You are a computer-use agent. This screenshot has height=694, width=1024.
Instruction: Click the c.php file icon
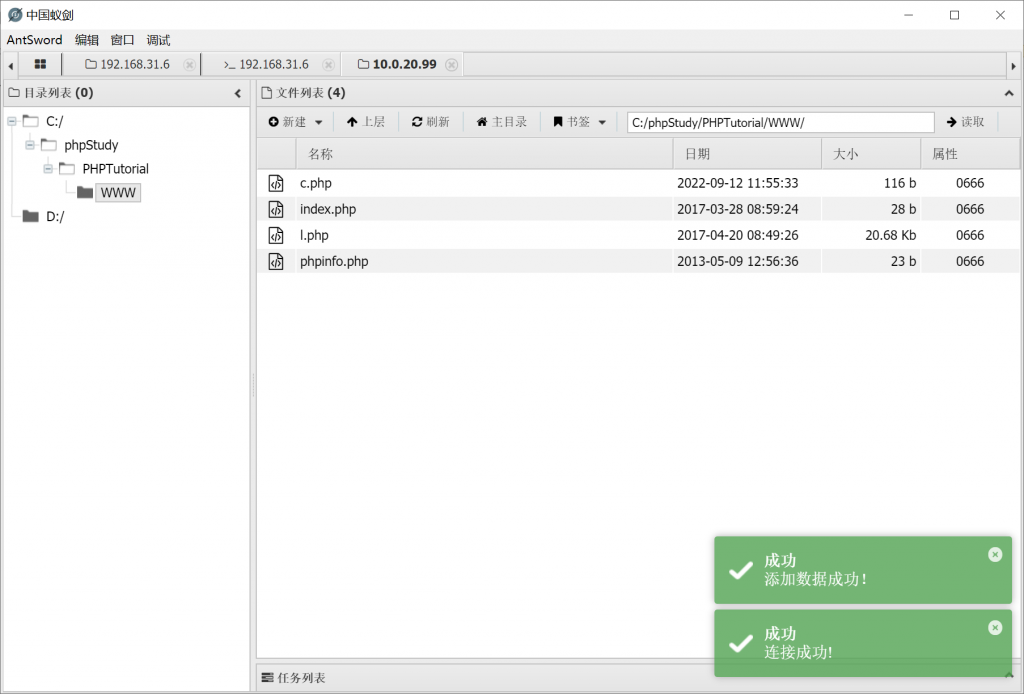[276, 183]
